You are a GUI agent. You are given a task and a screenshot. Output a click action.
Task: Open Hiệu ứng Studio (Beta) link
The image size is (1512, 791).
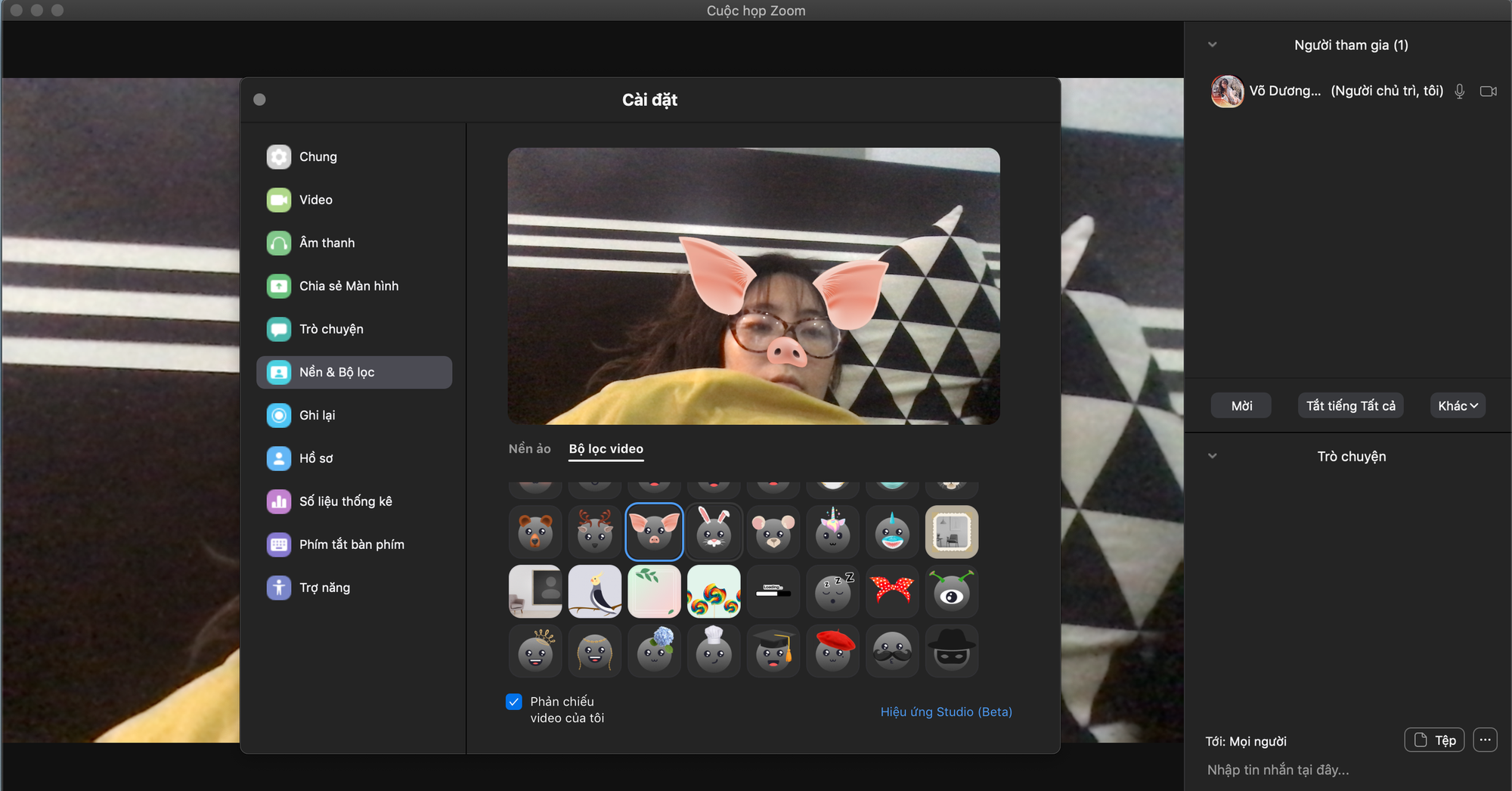tap(946, 712)
